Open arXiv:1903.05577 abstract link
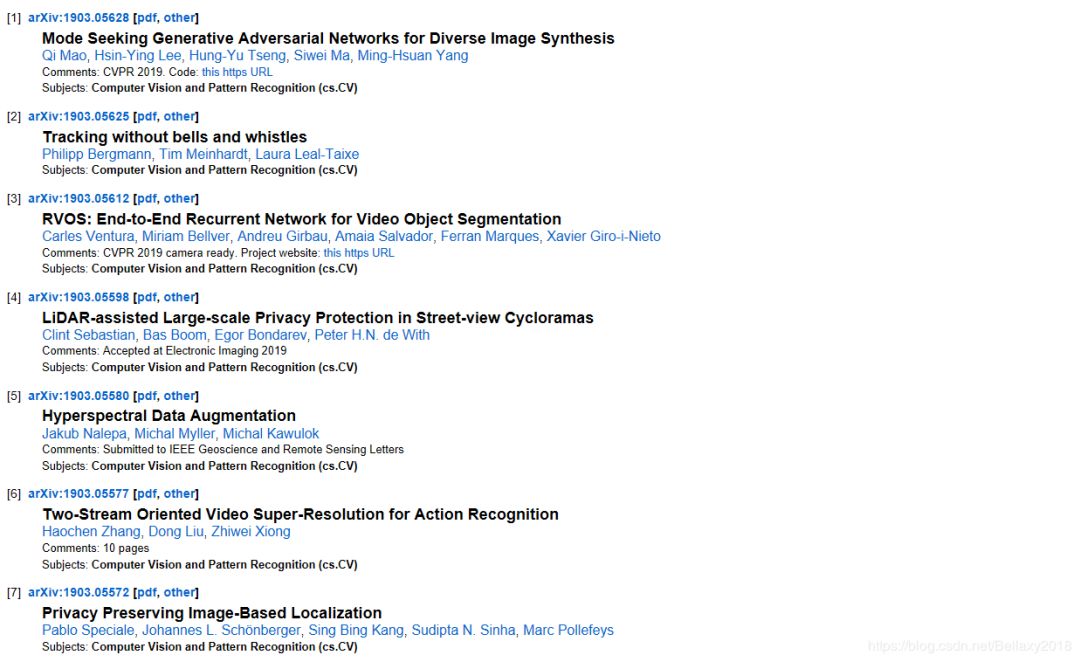This screenshot has width=1080, height=662. point(78,494)
